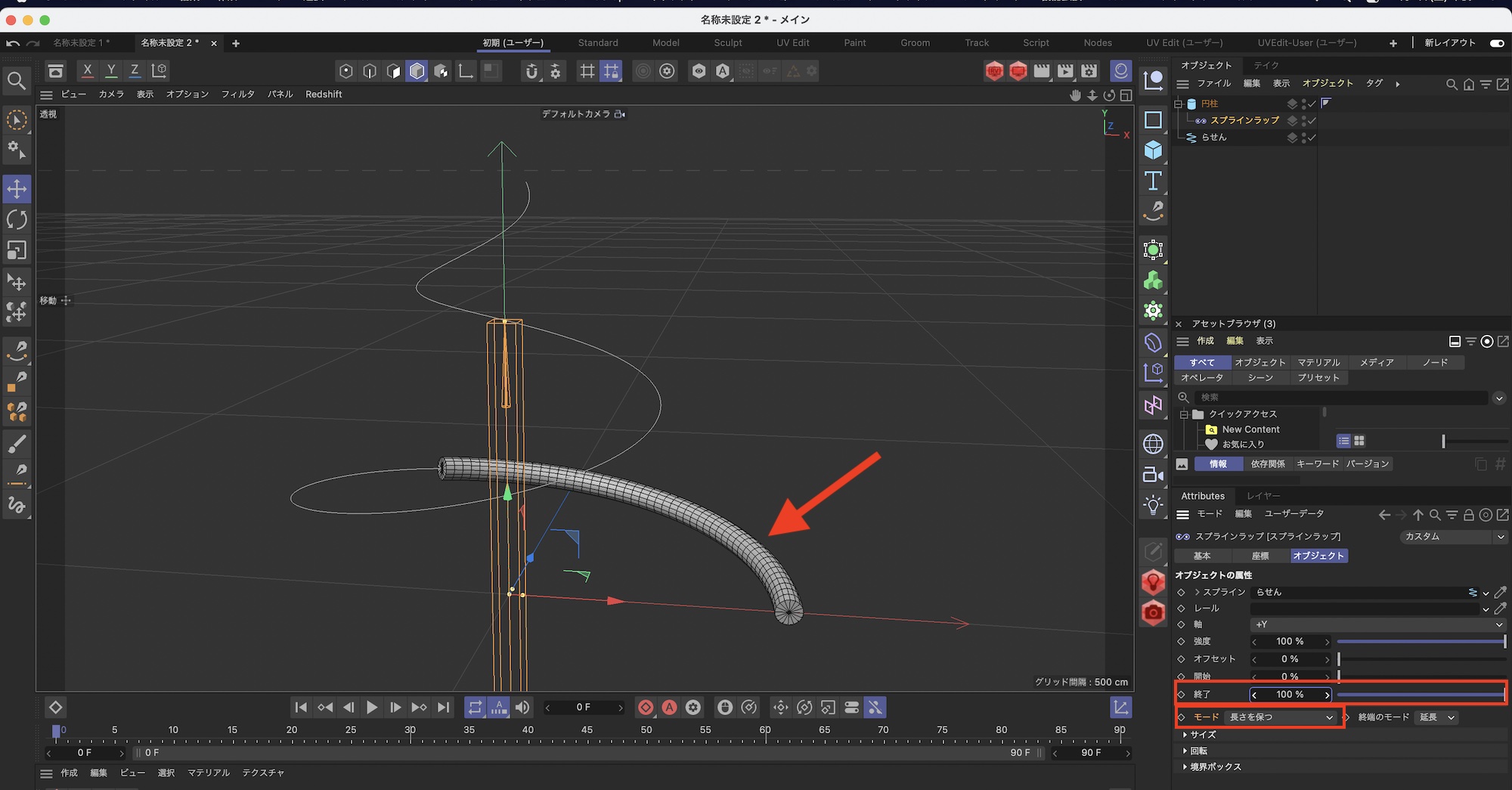Toggle the X axis lock
Image resolution: width=1512 pixels, height=790 pixels.
pos(88,71)
